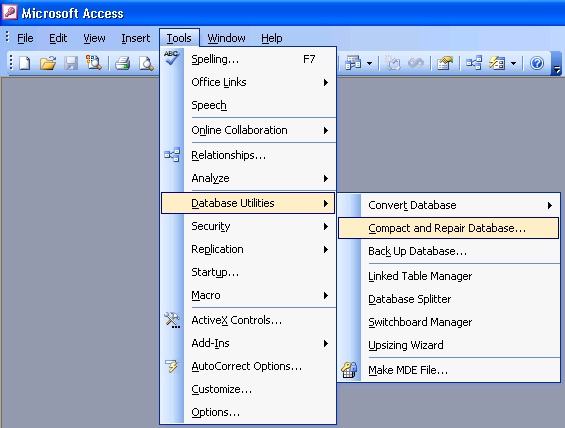Select Back Up Database…
565x428 pixels.
pyautogui.click(x=449, y=251)
